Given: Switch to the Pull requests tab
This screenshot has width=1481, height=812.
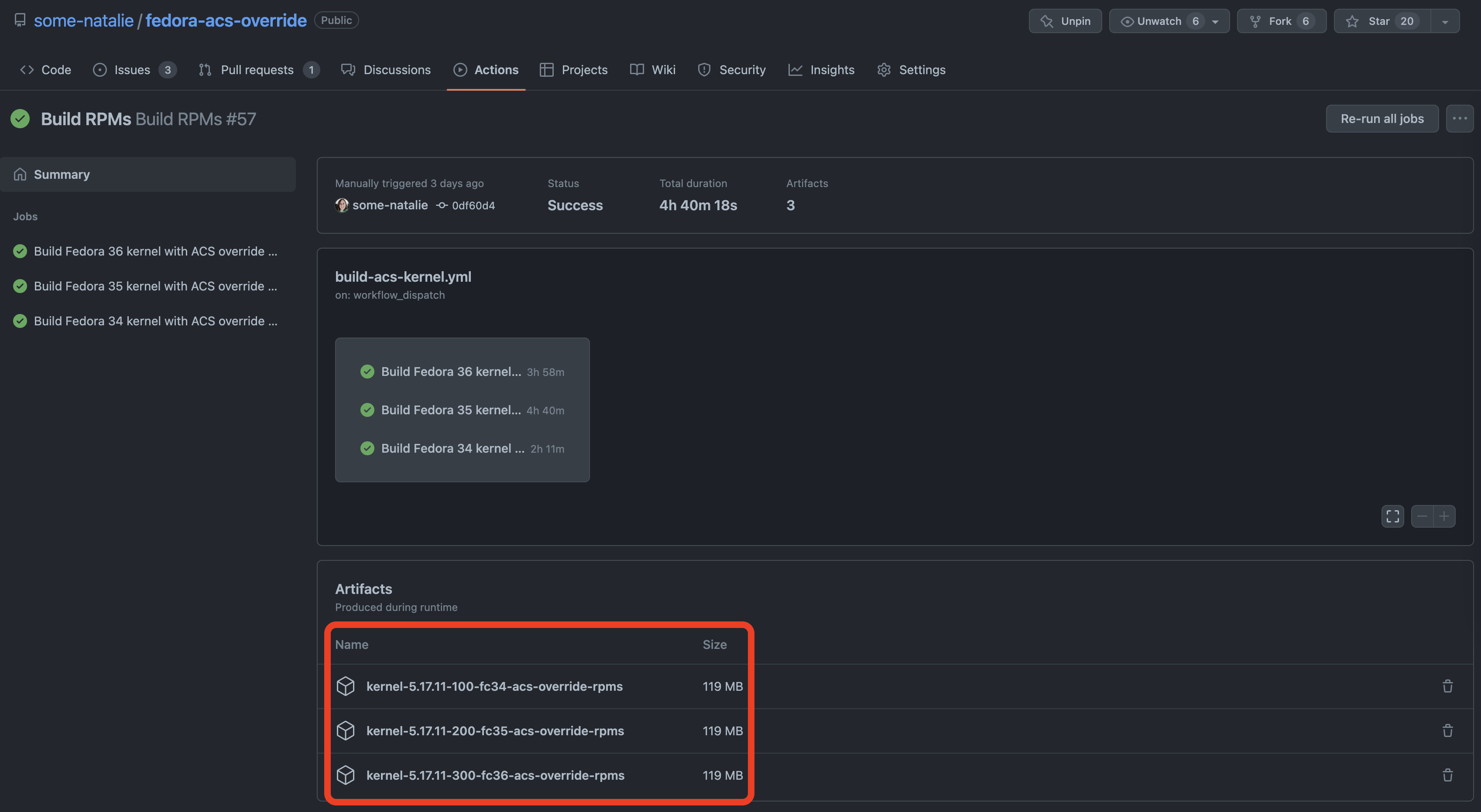Looking at the screenshot, I should coord(257,69).
